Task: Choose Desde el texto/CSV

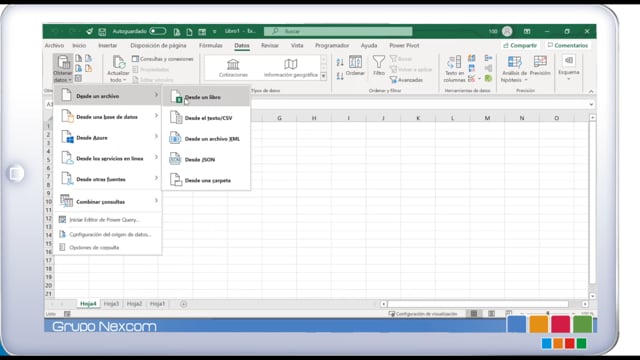Action: tap(206, 118)
